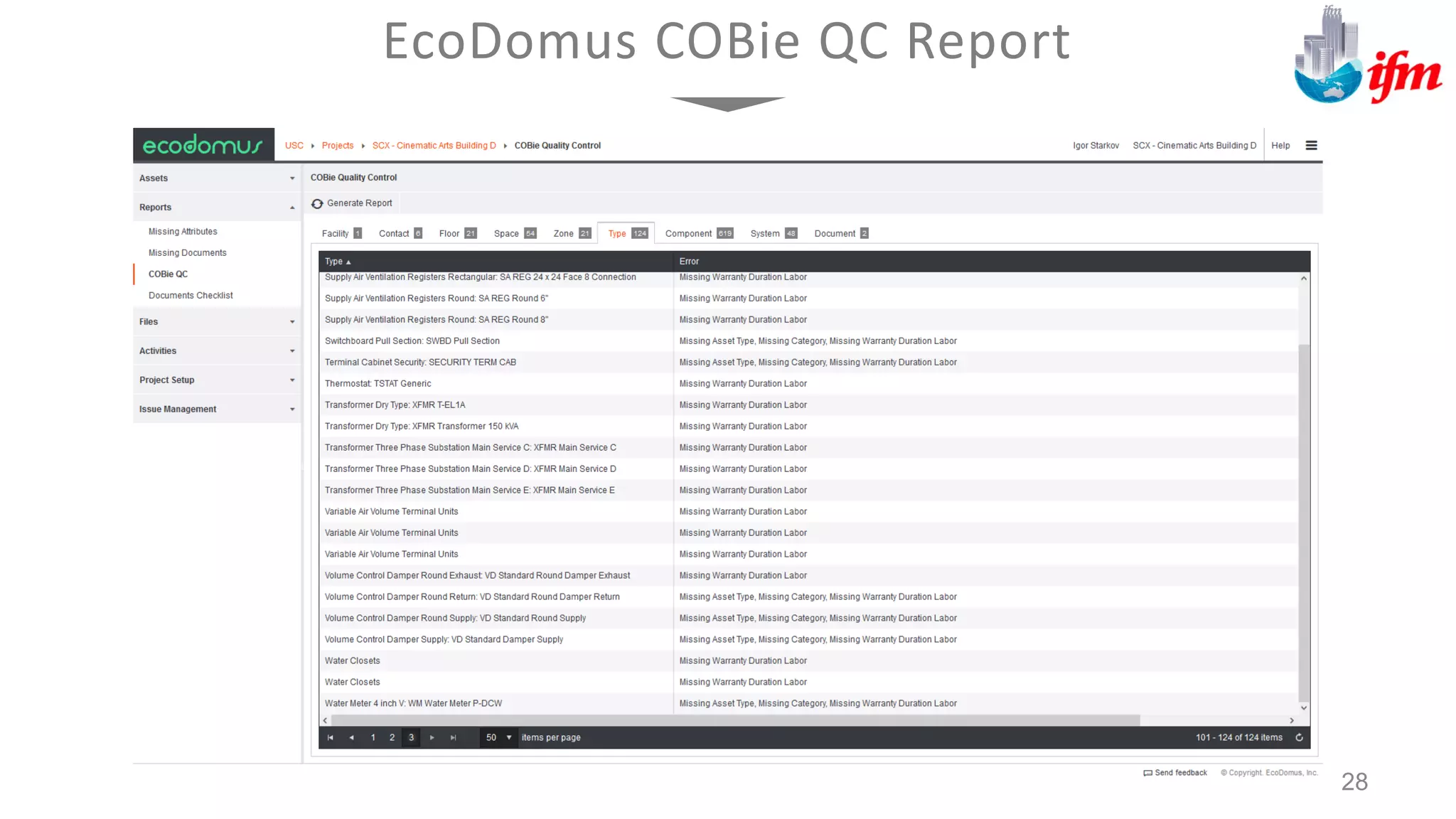Expand the Project Setup section

(x=217, y=380)
